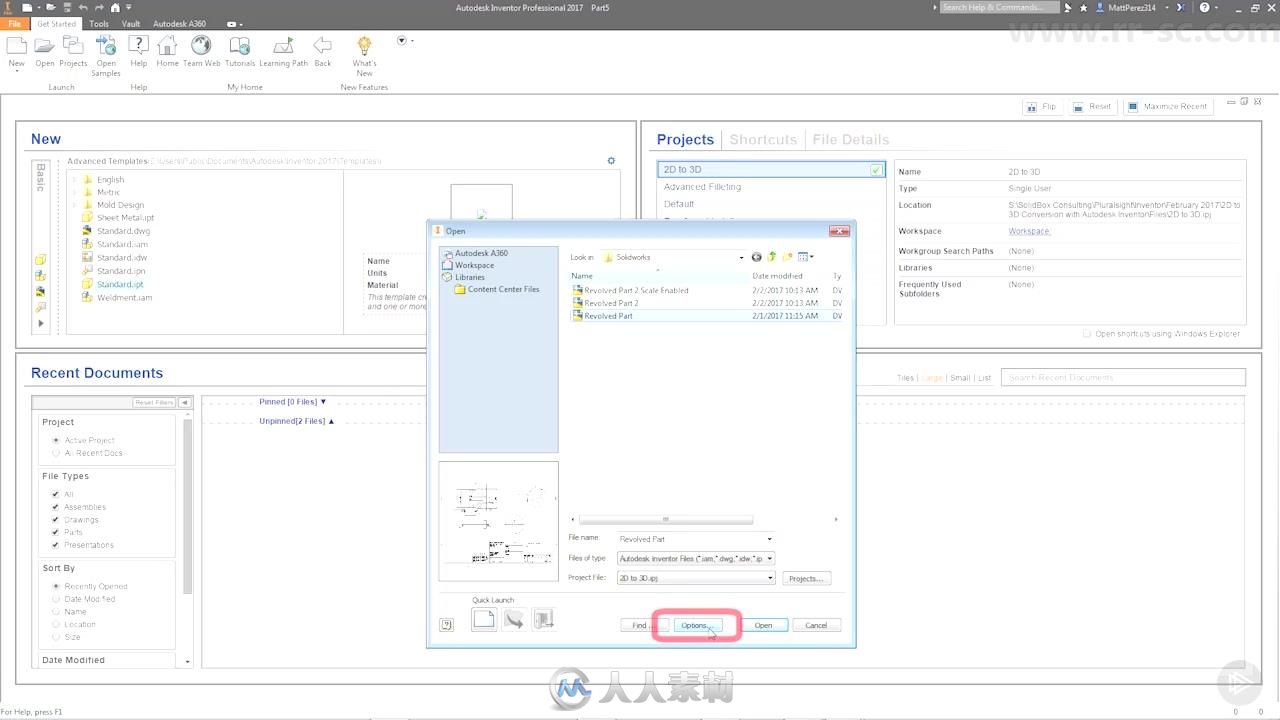Toggle the All file types checkbox

click(x=55, y=494)
